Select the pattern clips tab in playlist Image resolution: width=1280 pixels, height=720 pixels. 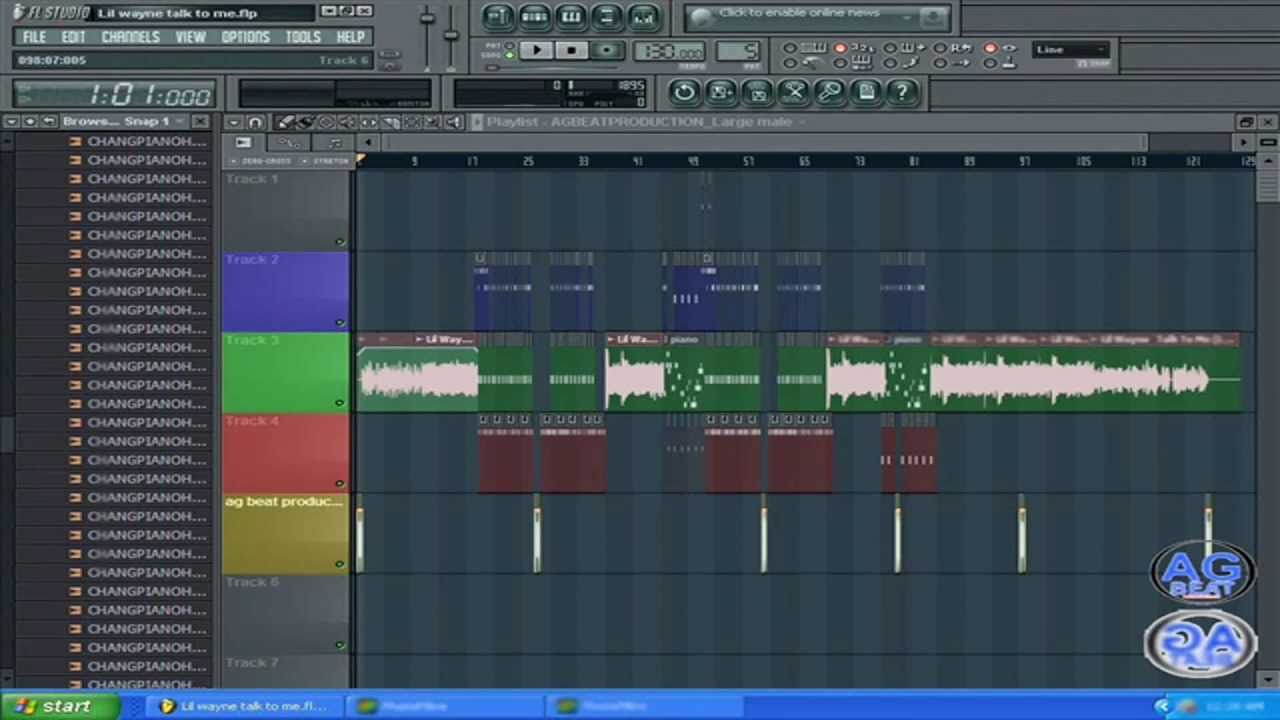pos(243,142)
